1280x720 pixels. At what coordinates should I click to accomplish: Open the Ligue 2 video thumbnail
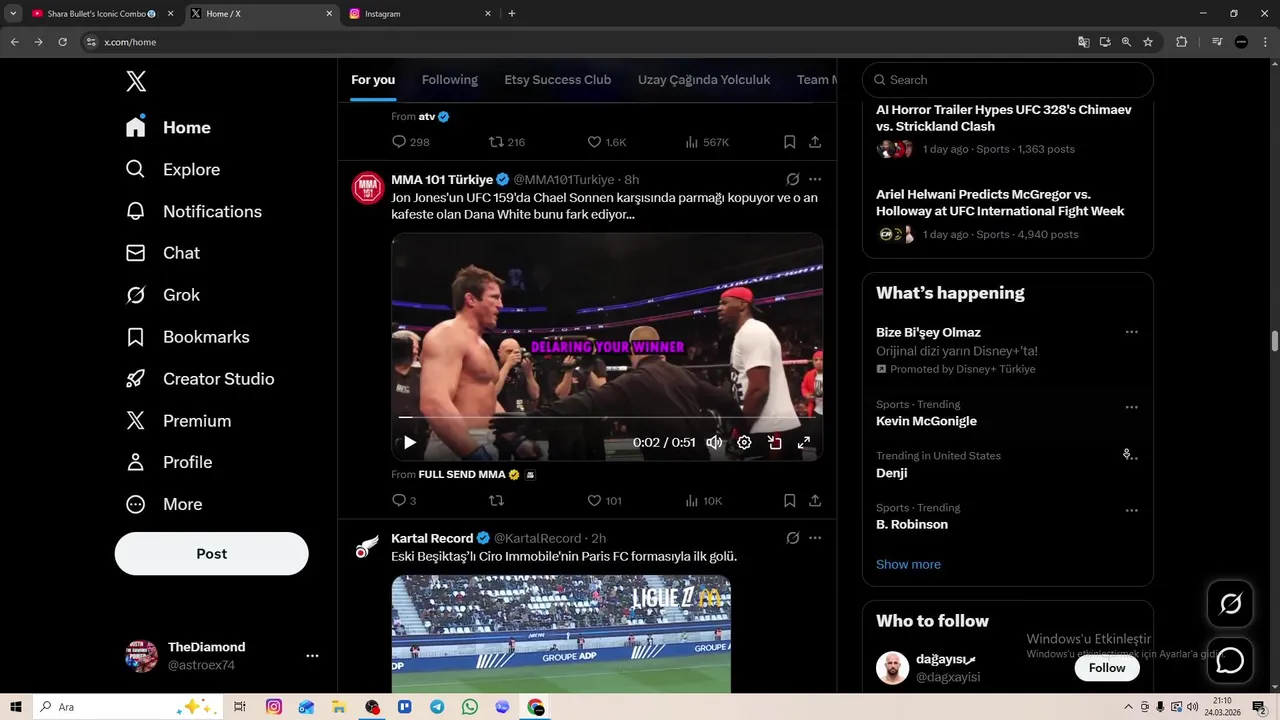(561, 634)
